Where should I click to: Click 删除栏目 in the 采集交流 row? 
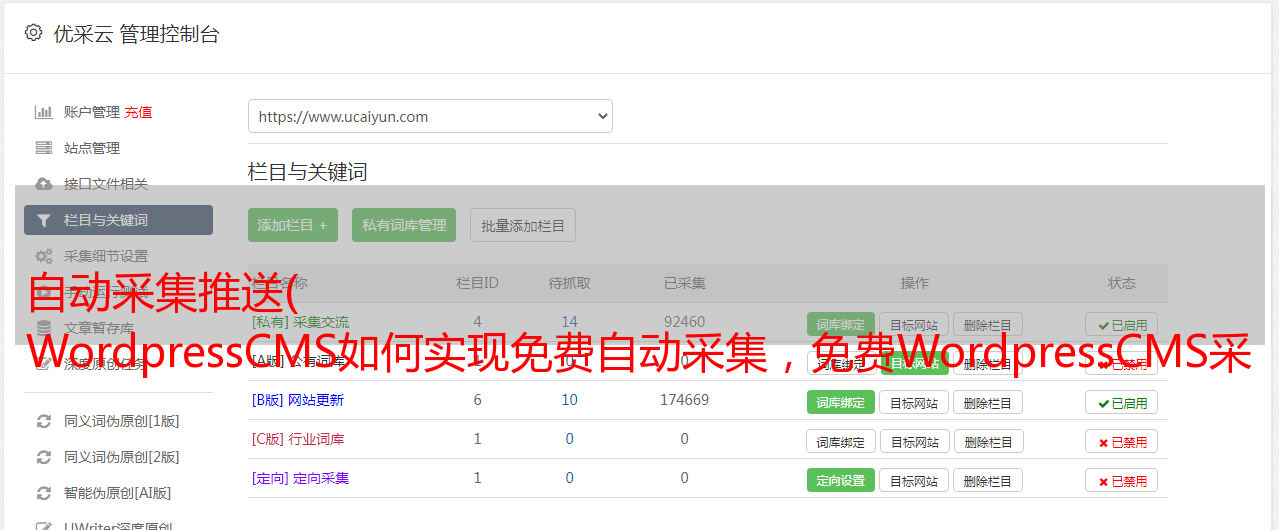pyautogui.click(x=988, y=324)
